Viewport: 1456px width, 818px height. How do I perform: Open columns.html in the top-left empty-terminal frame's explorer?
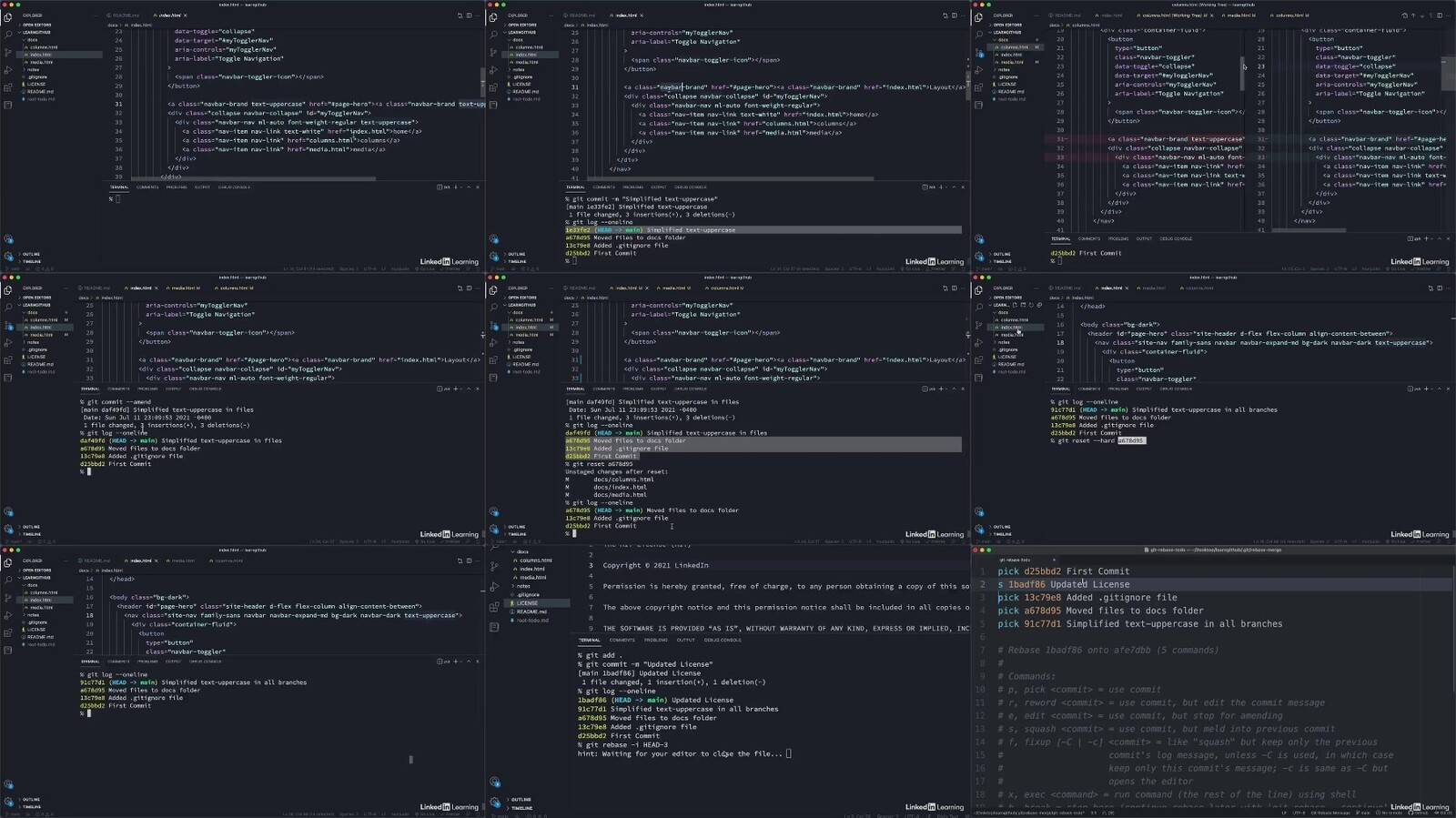tap(43, 47)
